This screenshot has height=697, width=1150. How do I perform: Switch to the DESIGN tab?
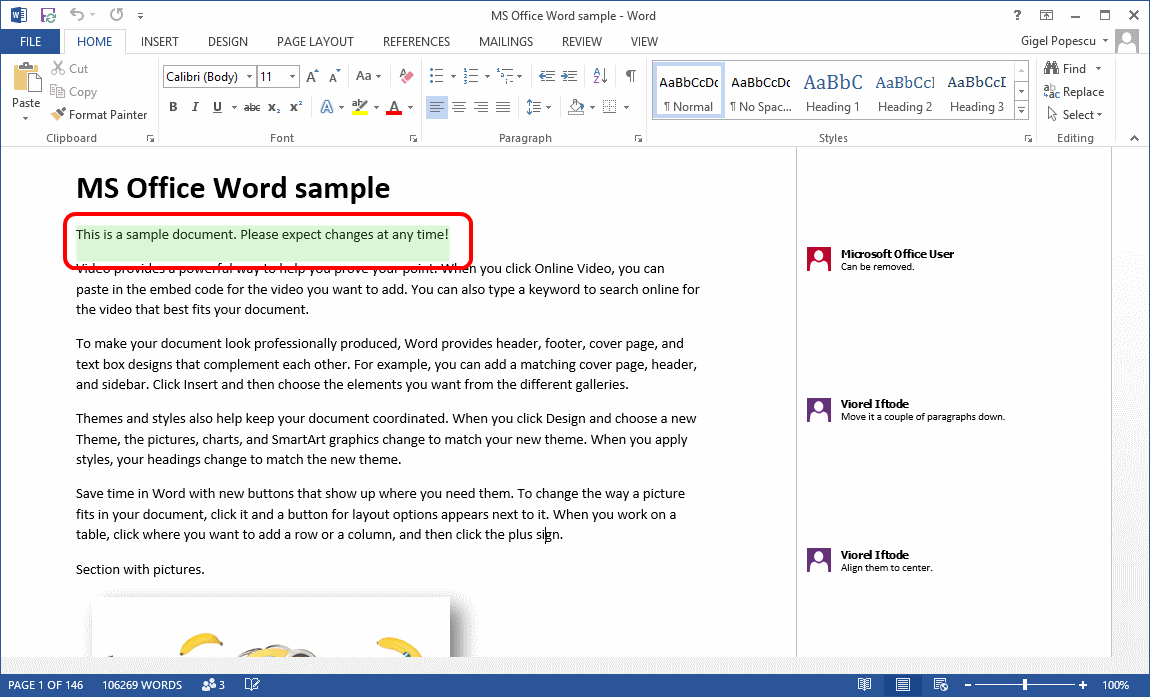point(228,42)
